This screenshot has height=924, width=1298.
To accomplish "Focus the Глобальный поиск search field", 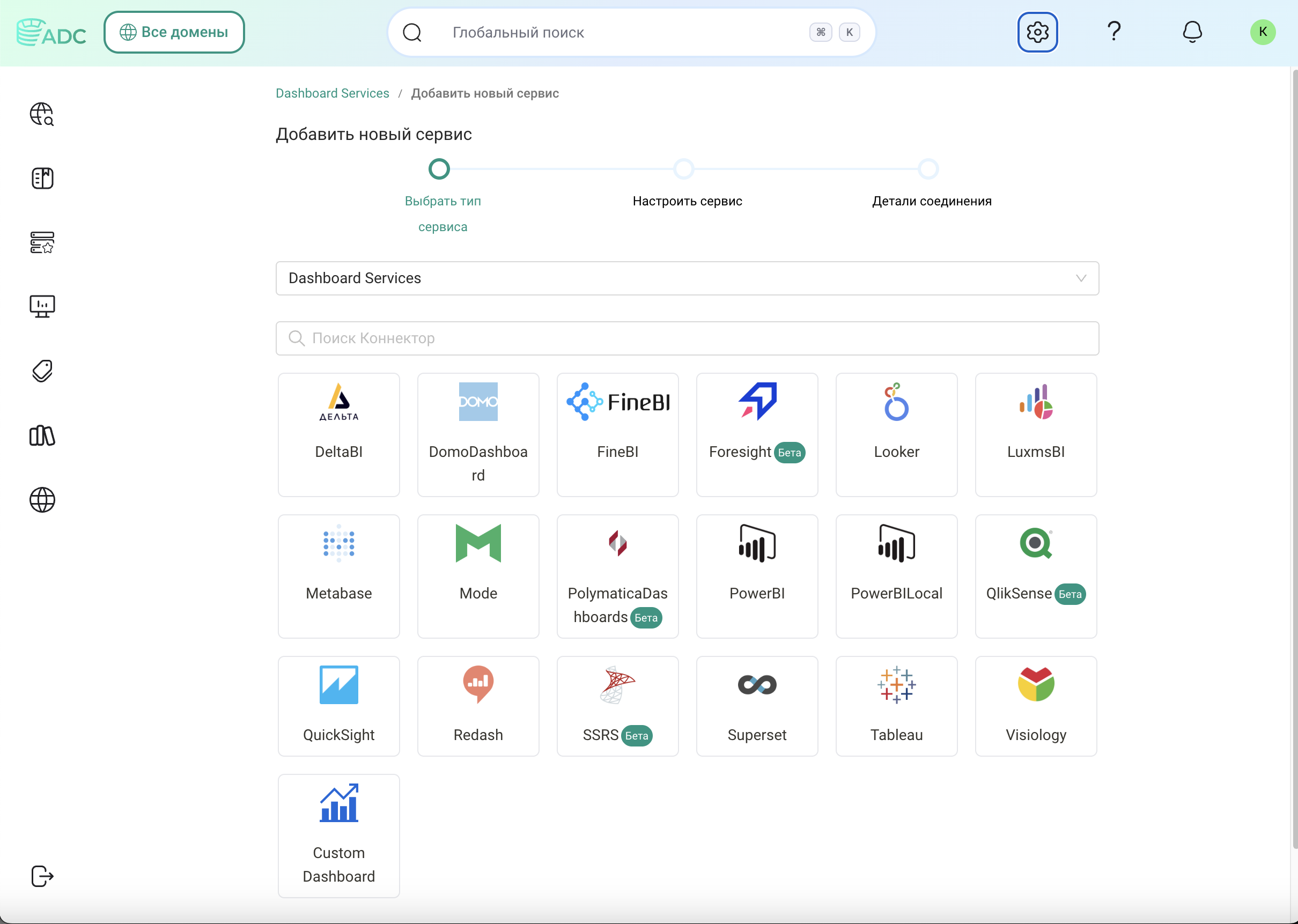I will [631, 32].
